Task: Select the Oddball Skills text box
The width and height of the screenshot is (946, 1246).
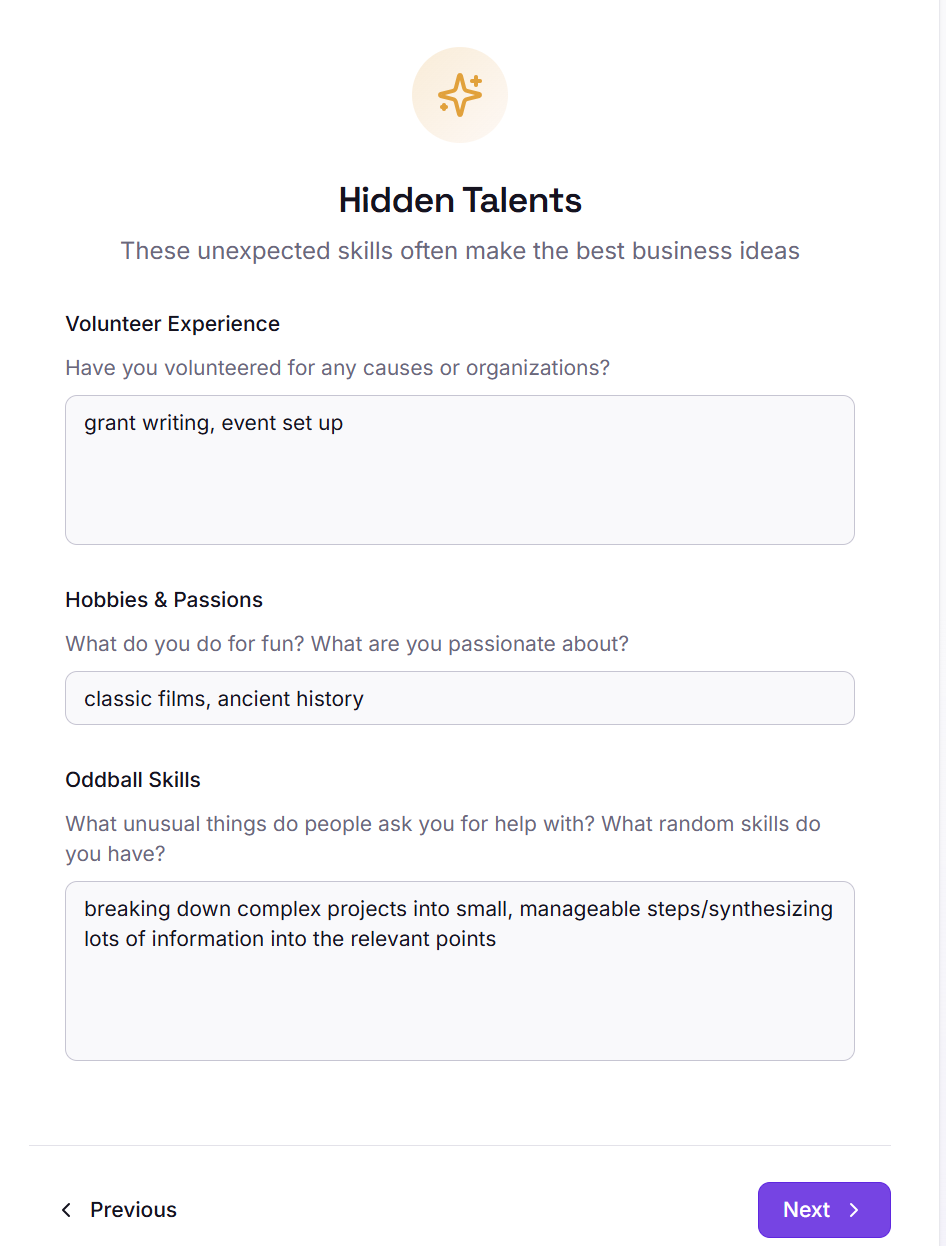Action: tap(459, 970)
